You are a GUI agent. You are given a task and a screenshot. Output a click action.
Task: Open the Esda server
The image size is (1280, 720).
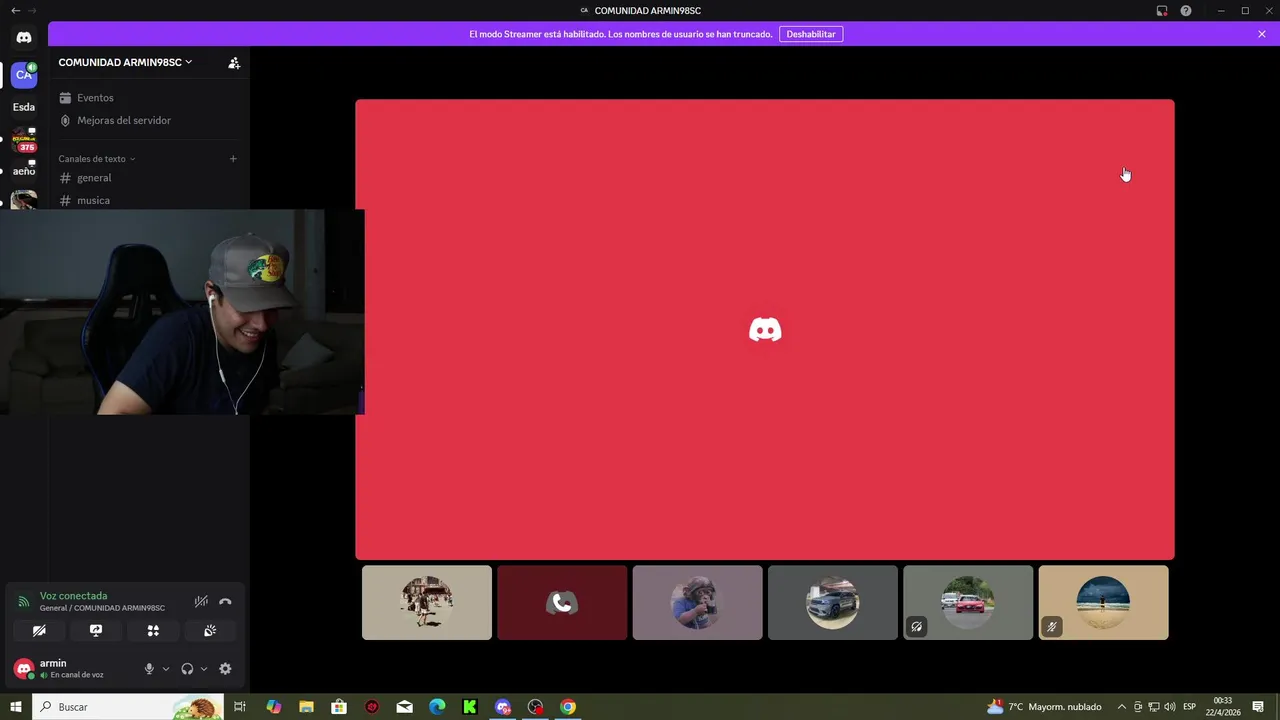24,107
